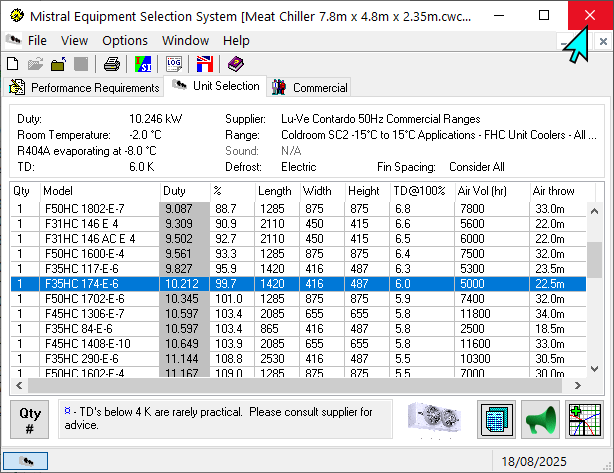The height and width of the screenshot is (473, 614).
Task: Open the File menu
Action: coord(37,40)
